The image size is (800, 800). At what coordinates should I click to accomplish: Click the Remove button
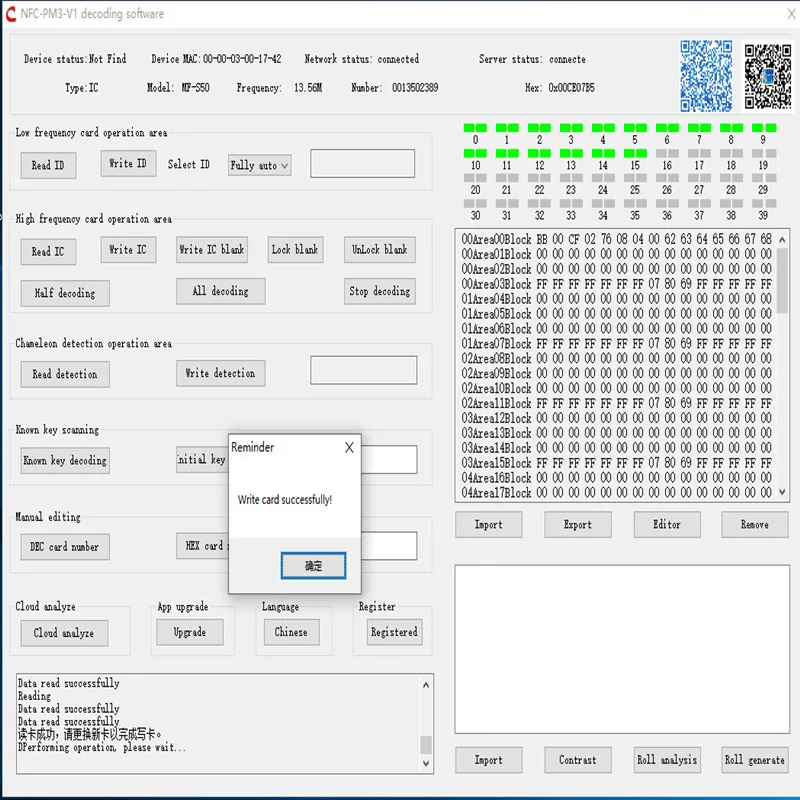click(x=755, y=524)
